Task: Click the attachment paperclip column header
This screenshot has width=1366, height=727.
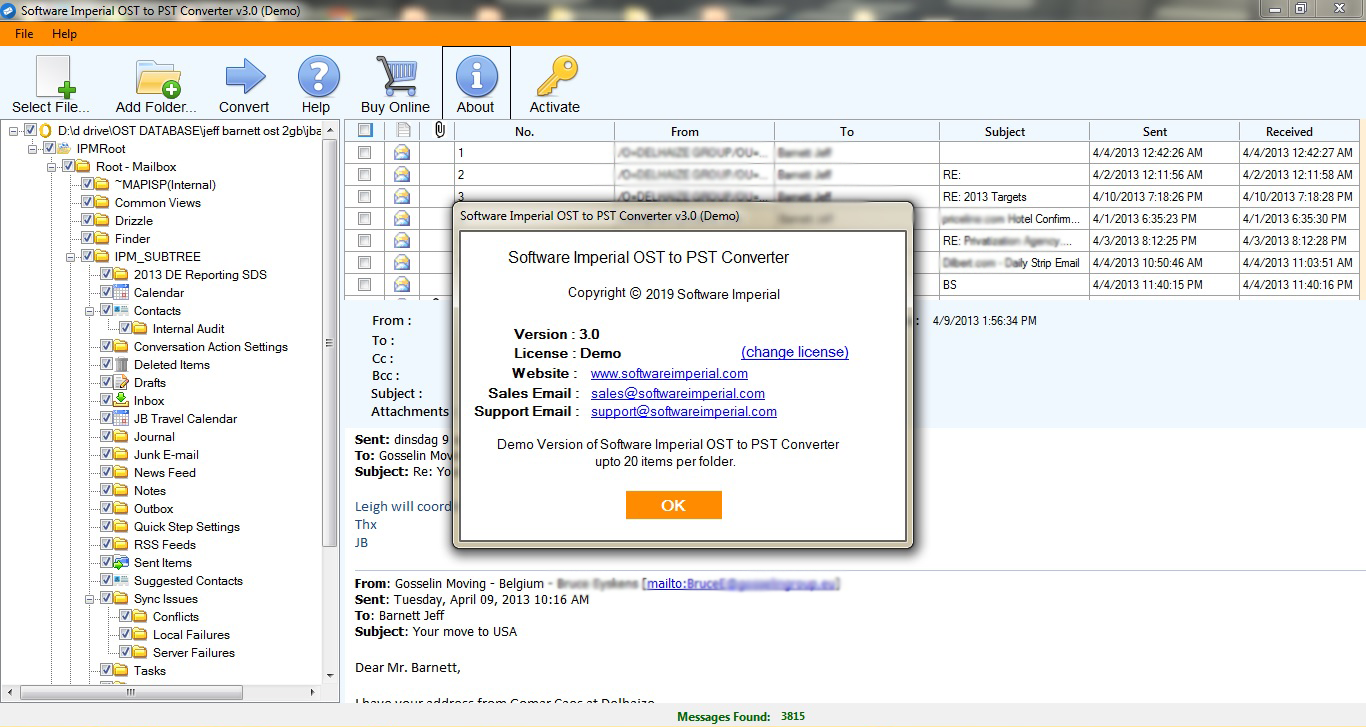Action: point(439,130)
